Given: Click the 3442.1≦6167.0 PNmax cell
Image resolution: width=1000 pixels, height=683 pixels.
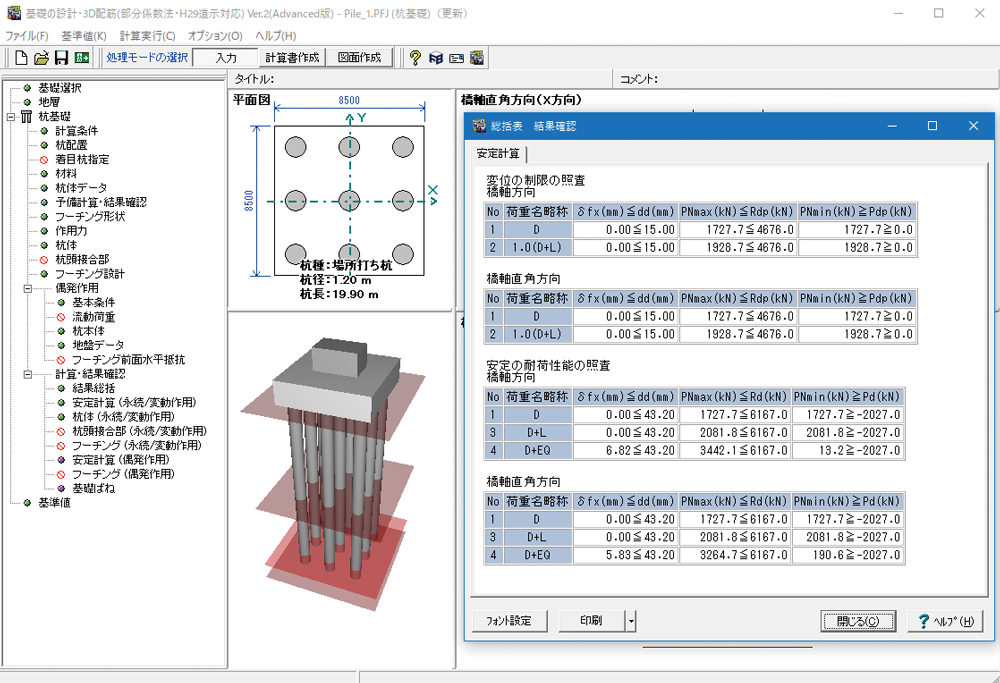Looking at the screenshot, I should click(735, 451).
